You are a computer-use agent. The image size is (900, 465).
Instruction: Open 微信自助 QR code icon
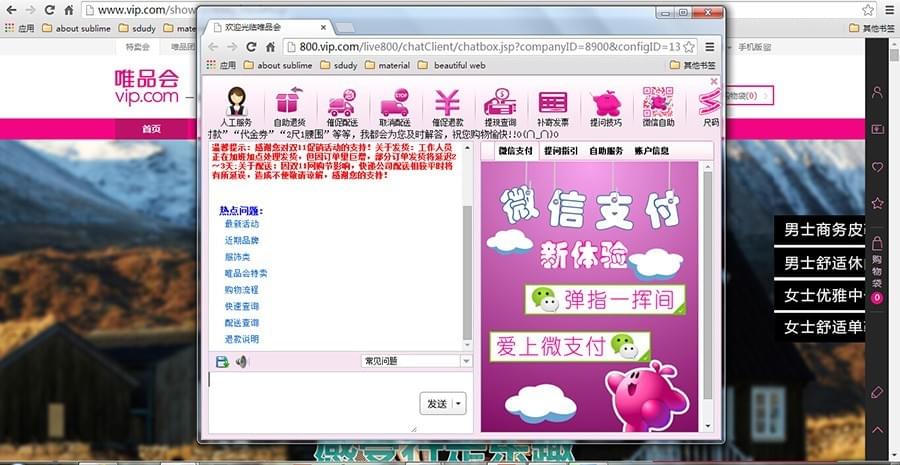pos(658,107)
